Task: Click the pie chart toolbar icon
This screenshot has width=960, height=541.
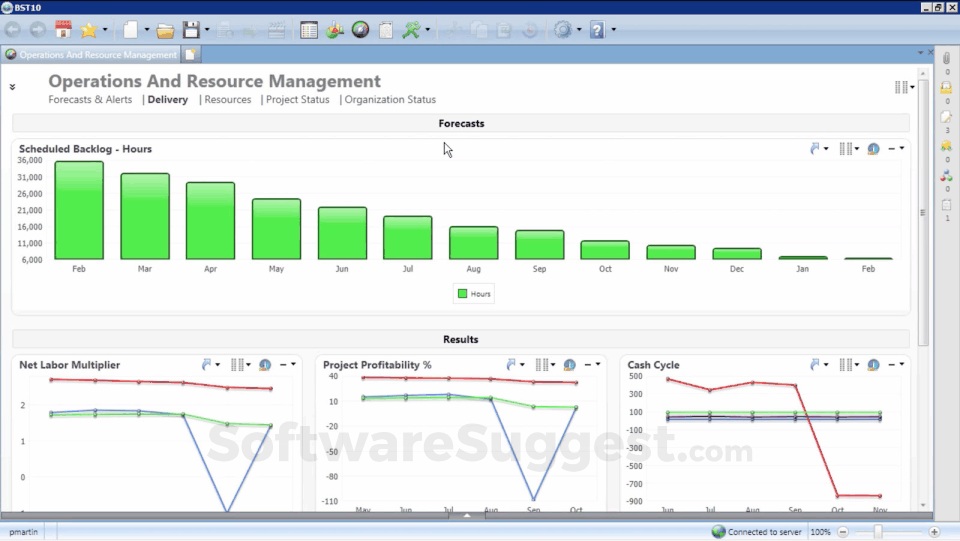Action: [335, 30]
